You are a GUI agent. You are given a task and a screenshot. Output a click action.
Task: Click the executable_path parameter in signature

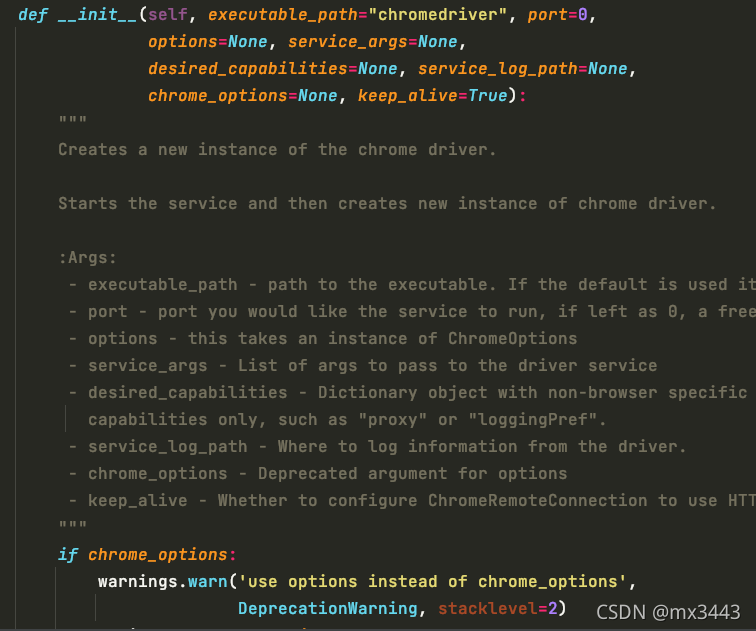tap(283, 15)
